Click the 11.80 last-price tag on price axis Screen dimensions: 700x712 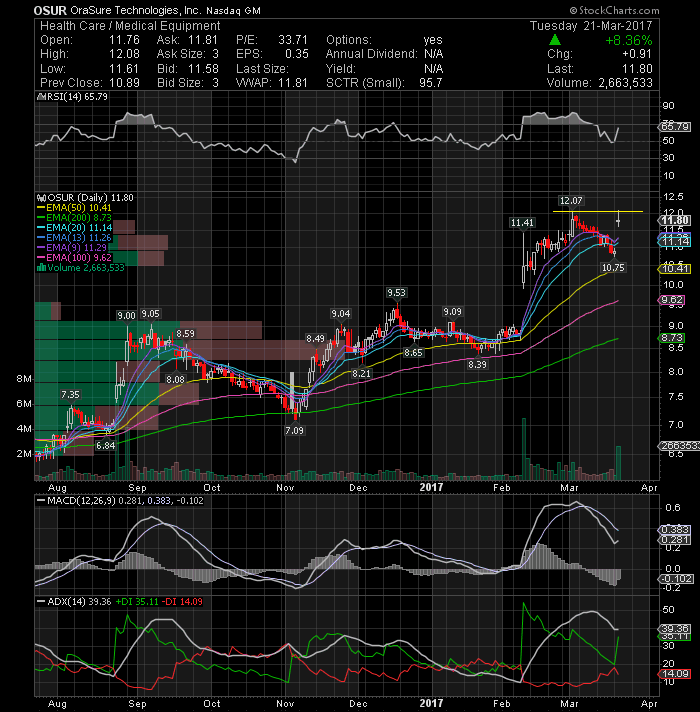point(675,221)
